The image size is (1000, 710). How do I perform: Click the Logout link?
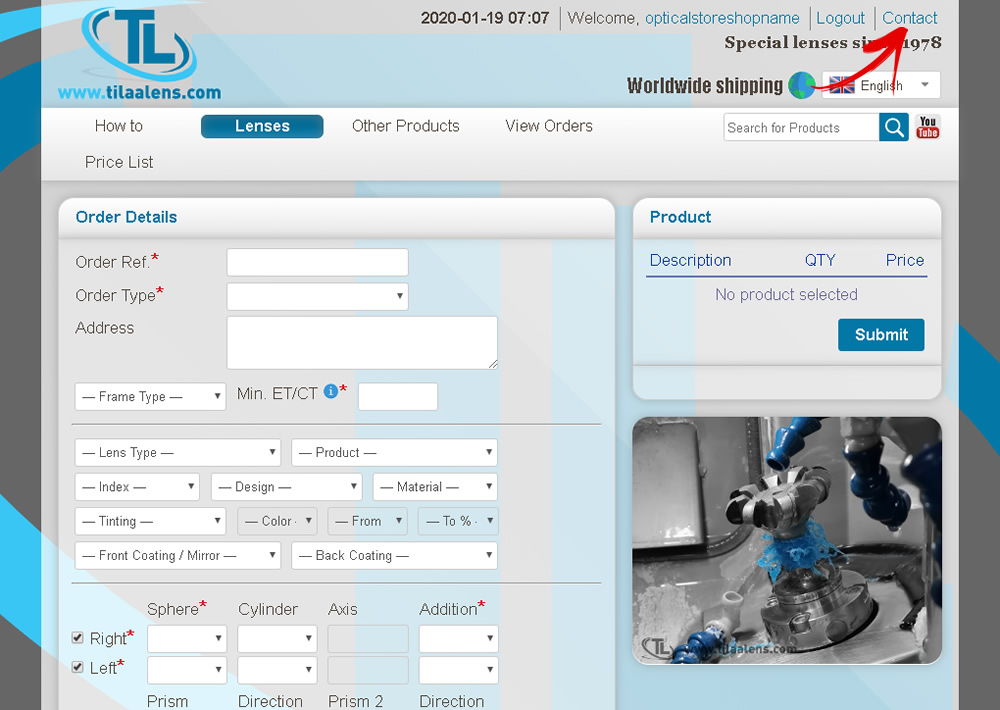840,18
